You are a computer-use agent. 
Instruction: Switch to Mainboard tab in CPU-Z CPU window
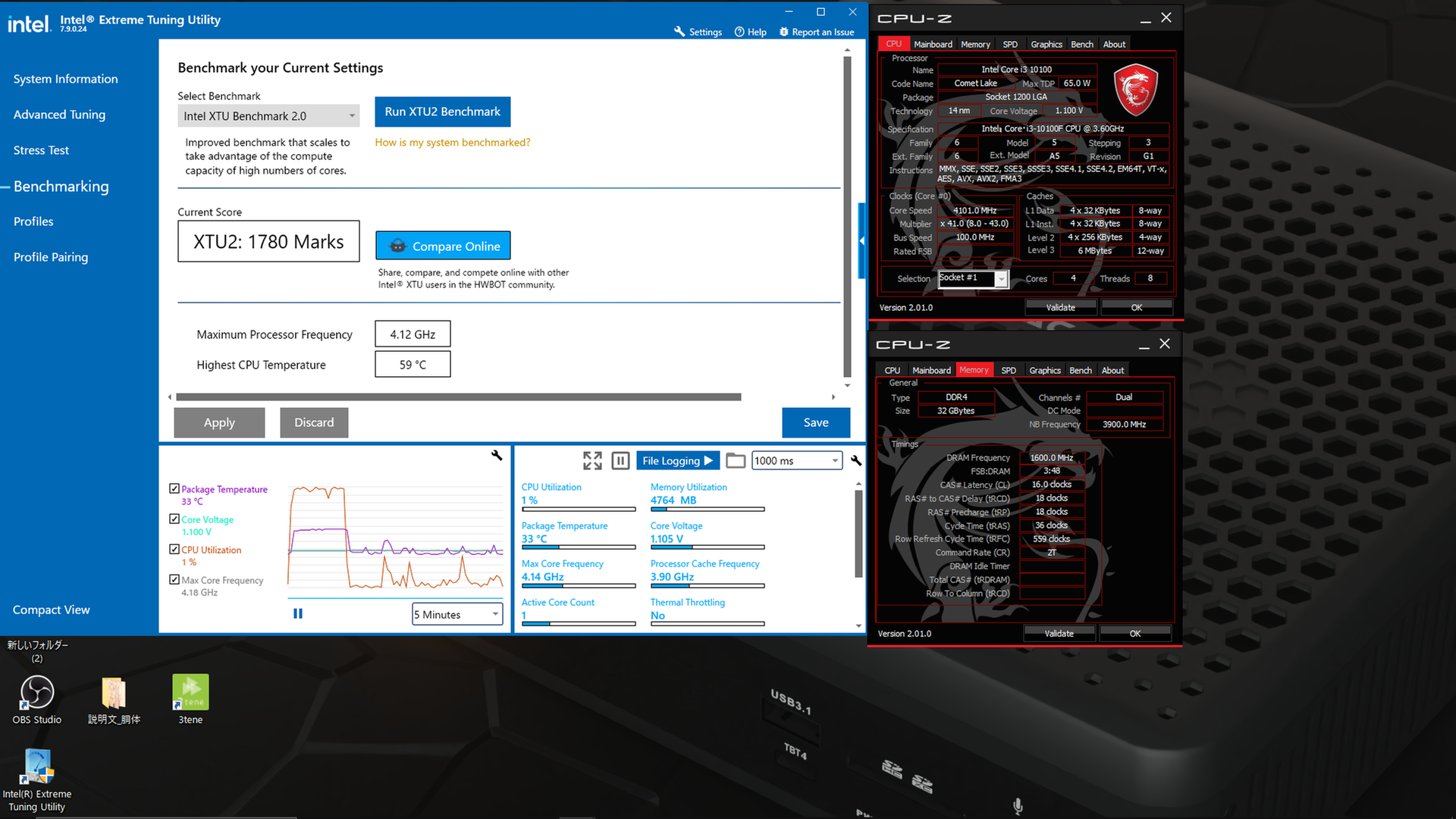pos(933,44)
